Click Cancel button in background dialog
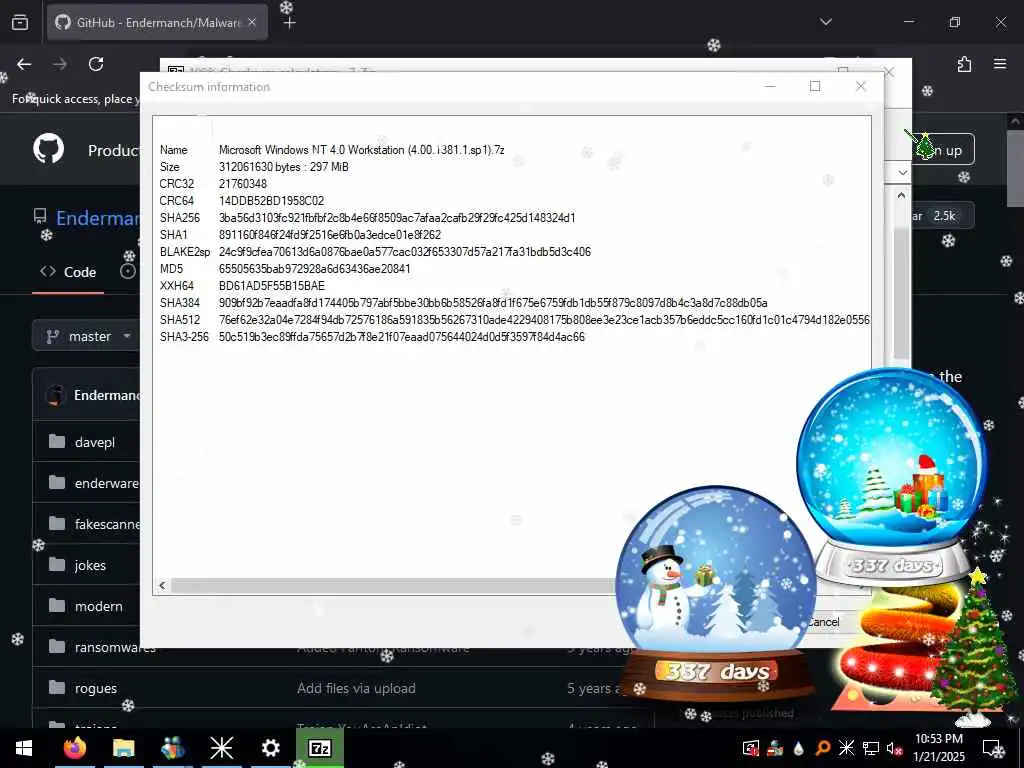 coord(824,622)
